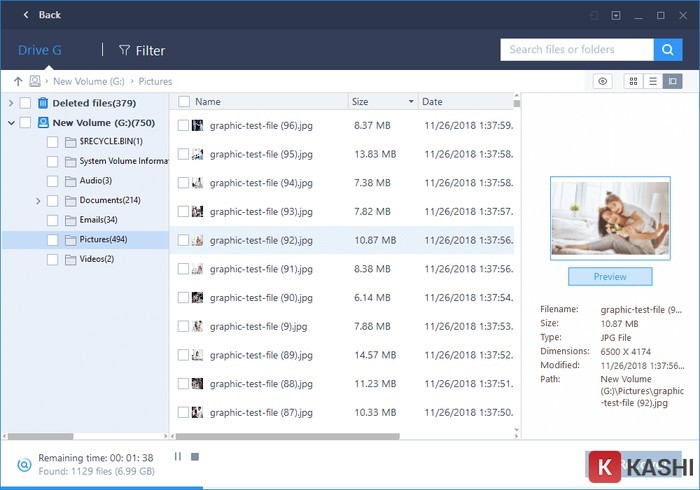
Task: Click the title bar export icon
Action: (x=594, y=16)
